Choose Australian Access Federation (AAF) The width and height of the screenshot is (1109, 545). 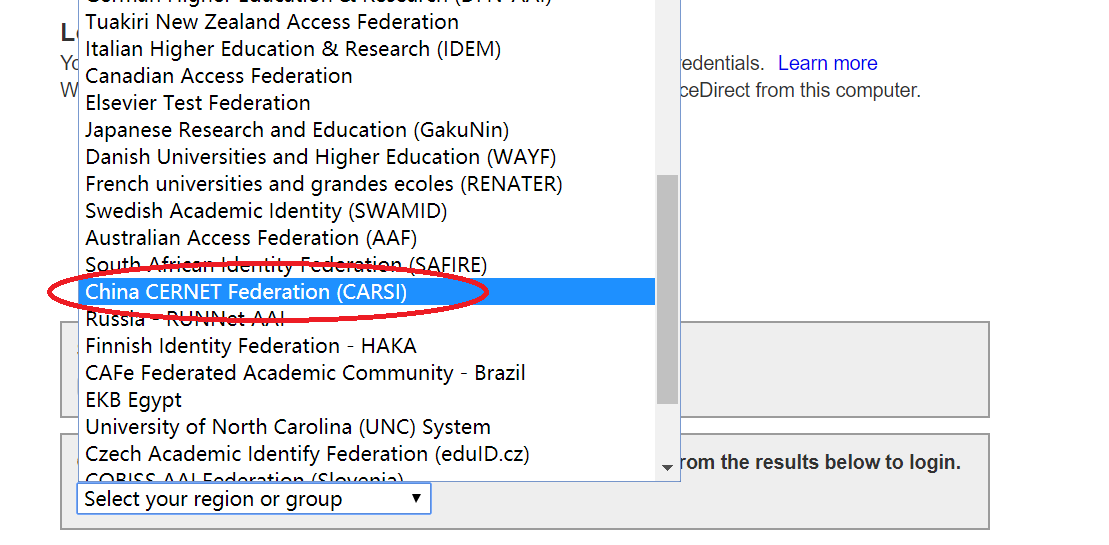click(x=251, y=238)
